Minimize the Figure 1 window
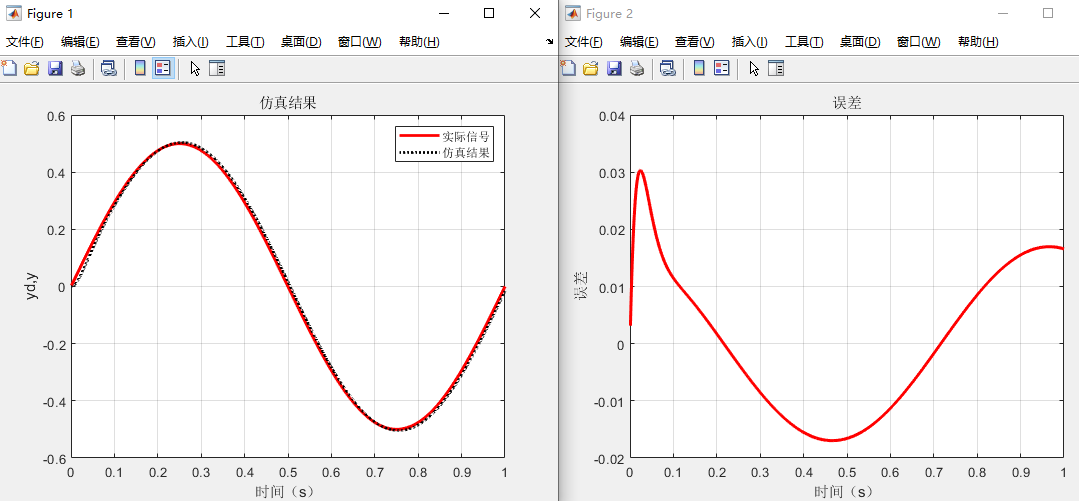Image resolution: width=1079 pixels, height=501 pixels. [445, 13]
